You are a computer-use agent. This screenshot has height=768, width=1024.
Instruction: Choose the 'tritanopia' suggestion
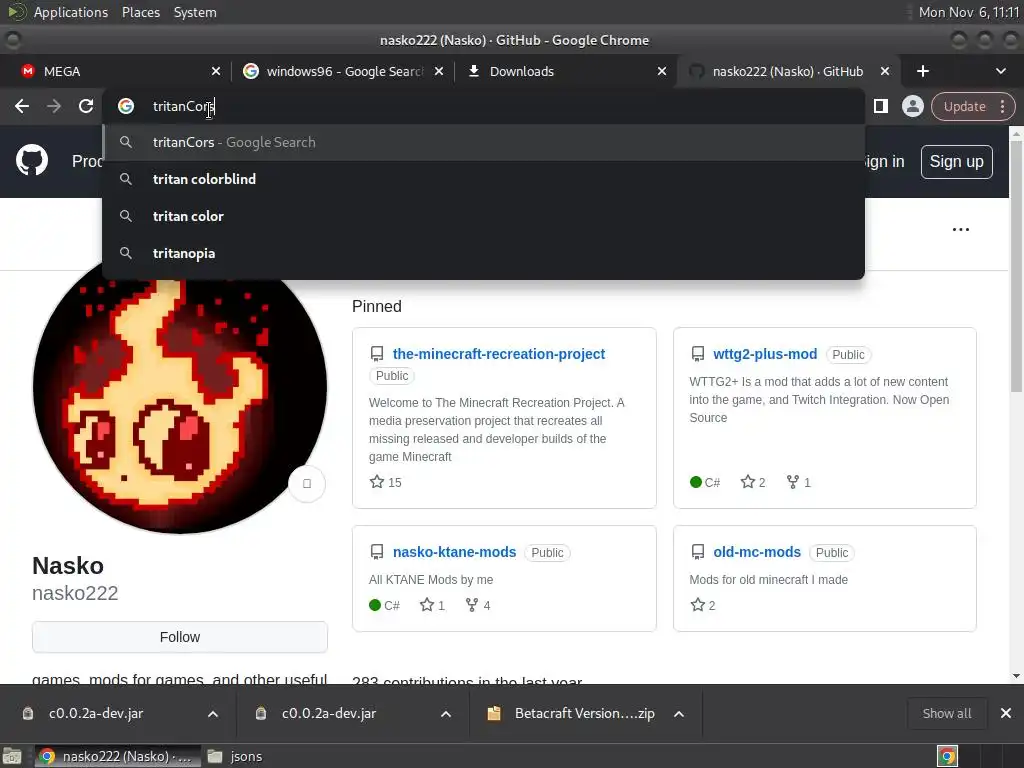click(483, 253)
